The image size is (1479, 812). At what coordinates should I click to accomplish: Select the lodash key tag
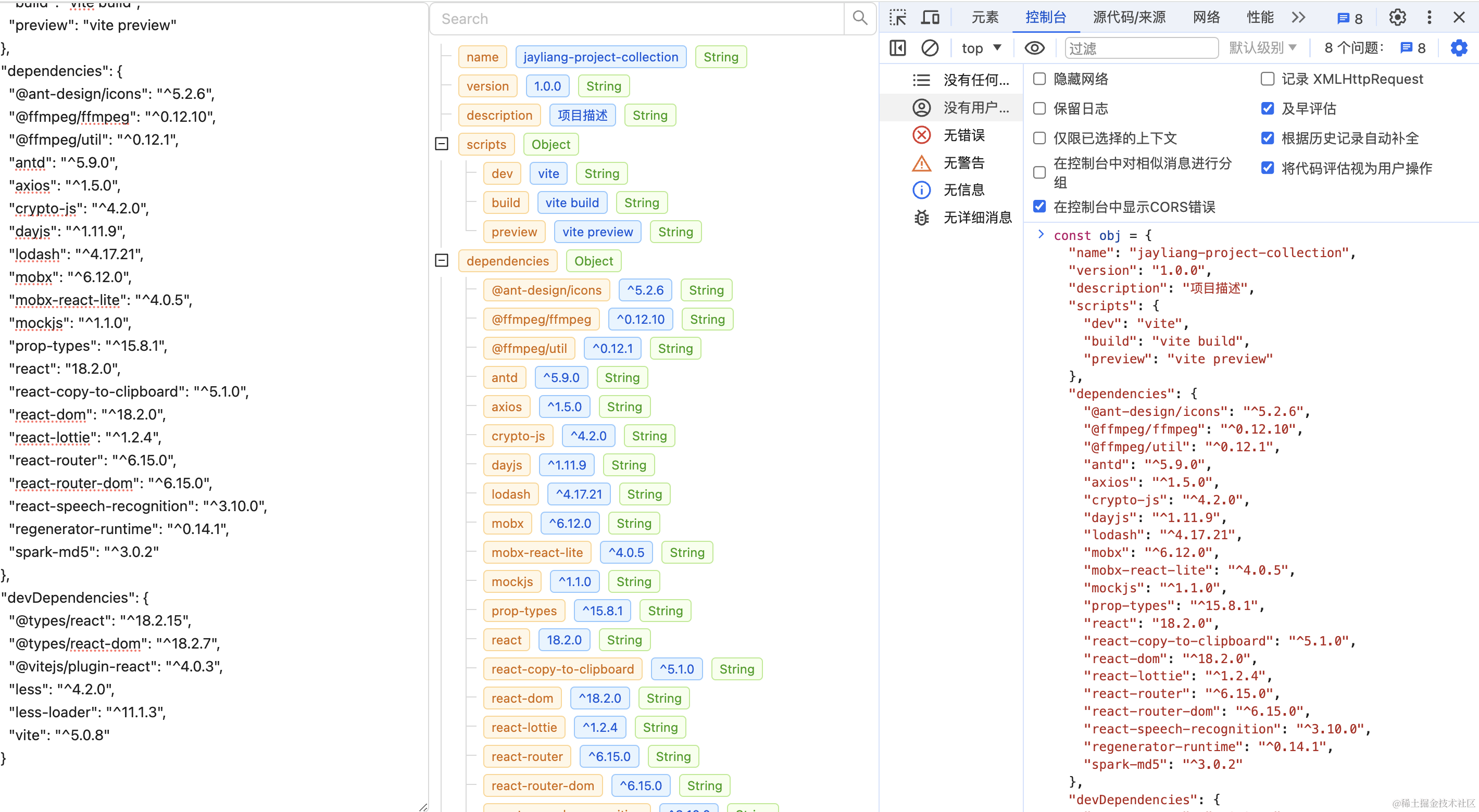tap(510, 494)
